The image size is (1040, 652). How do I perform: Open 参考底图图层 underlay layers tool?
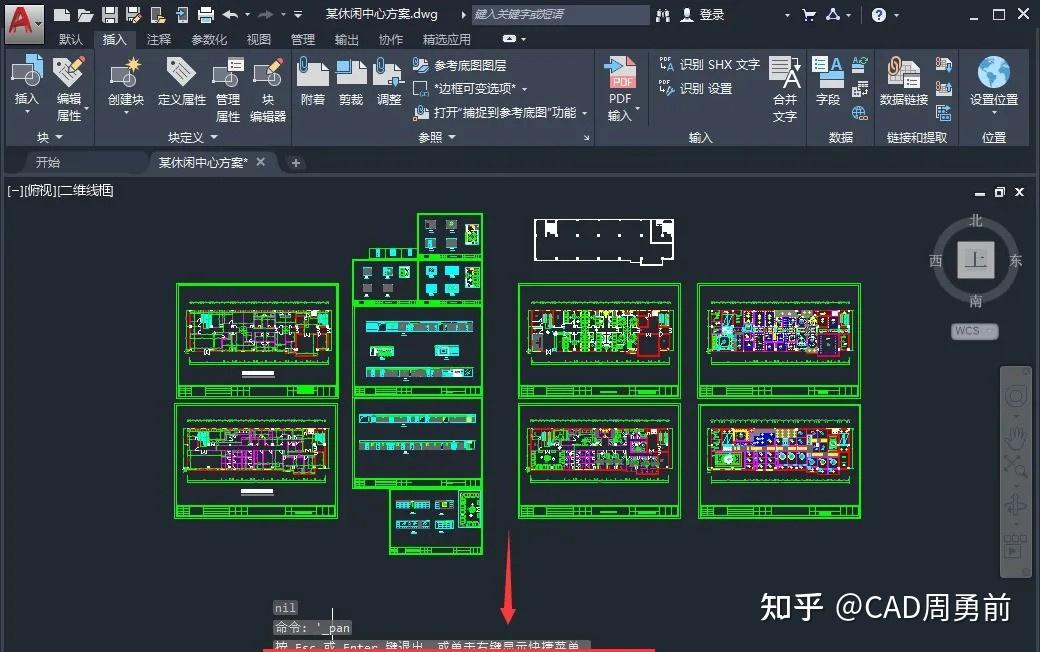pyautogui.click(x=470, y=64)
